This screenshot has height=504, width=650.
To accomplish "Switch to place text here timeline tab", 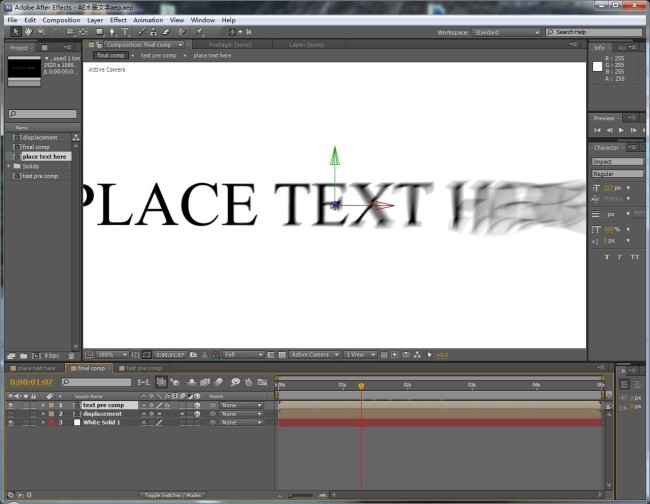I will click(36, 368).
